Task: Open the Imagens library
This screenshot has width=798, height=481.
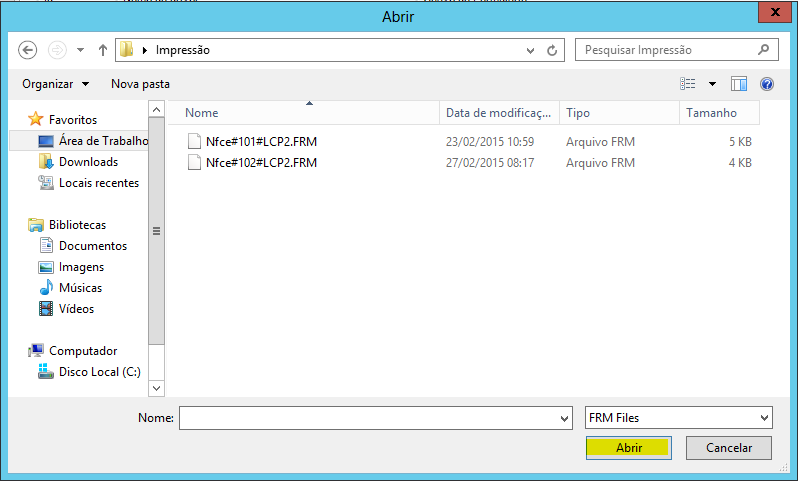Action: click(x=81, y=267)
